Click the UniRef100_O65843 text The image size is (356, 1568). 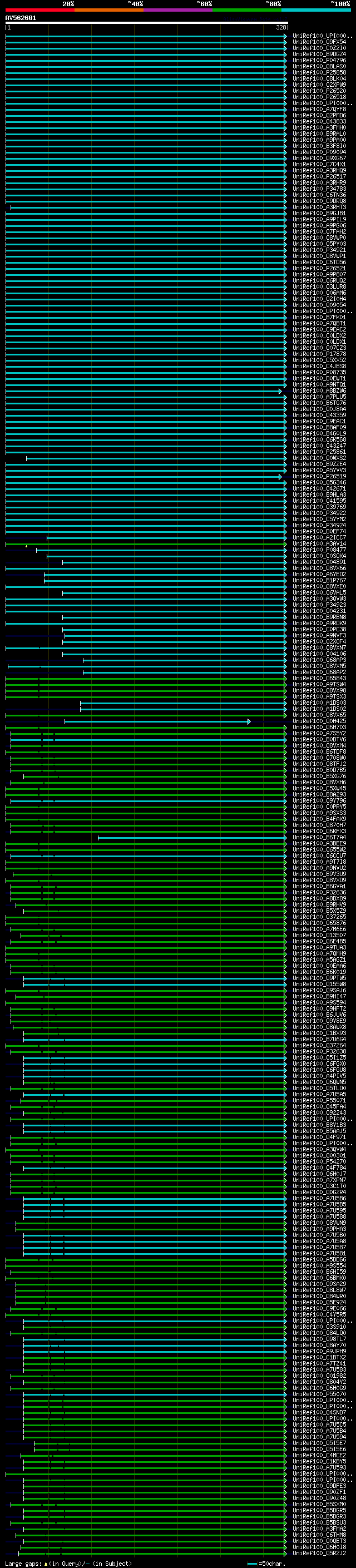pos(319,679)
